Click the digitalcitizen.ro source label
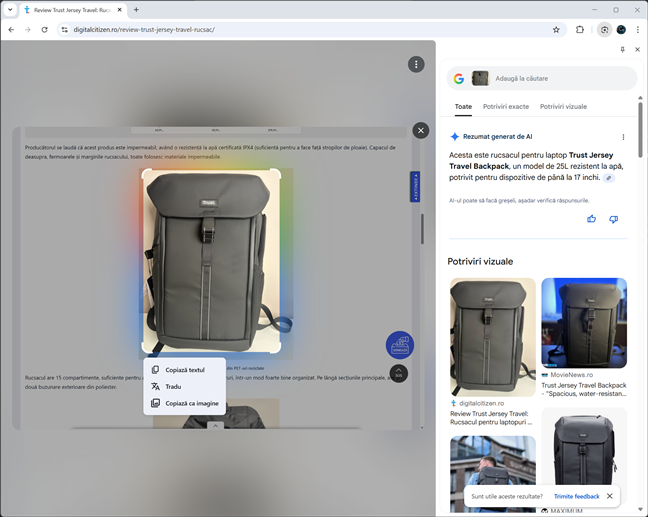The height and width of the screenshot is (517, 648). pyautogui.click(x=481, y=403)
